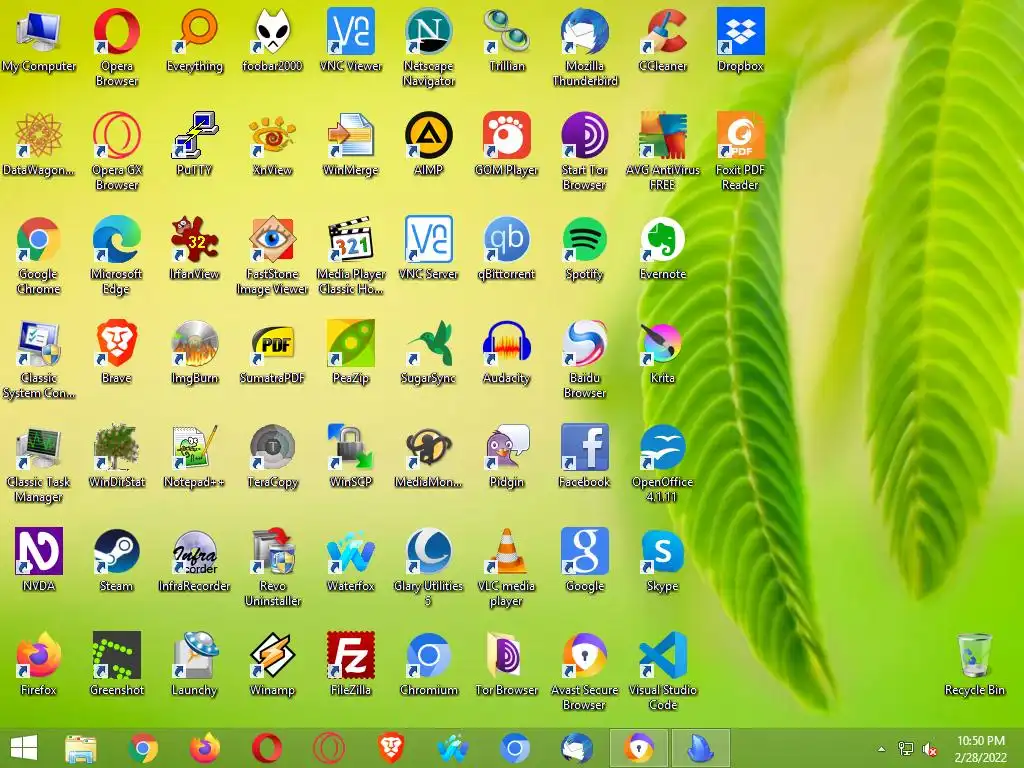Open the Recycle Bin
The height and width of the screenshot is (768, 1024).
pyautogui.click(x=975, y=664)
